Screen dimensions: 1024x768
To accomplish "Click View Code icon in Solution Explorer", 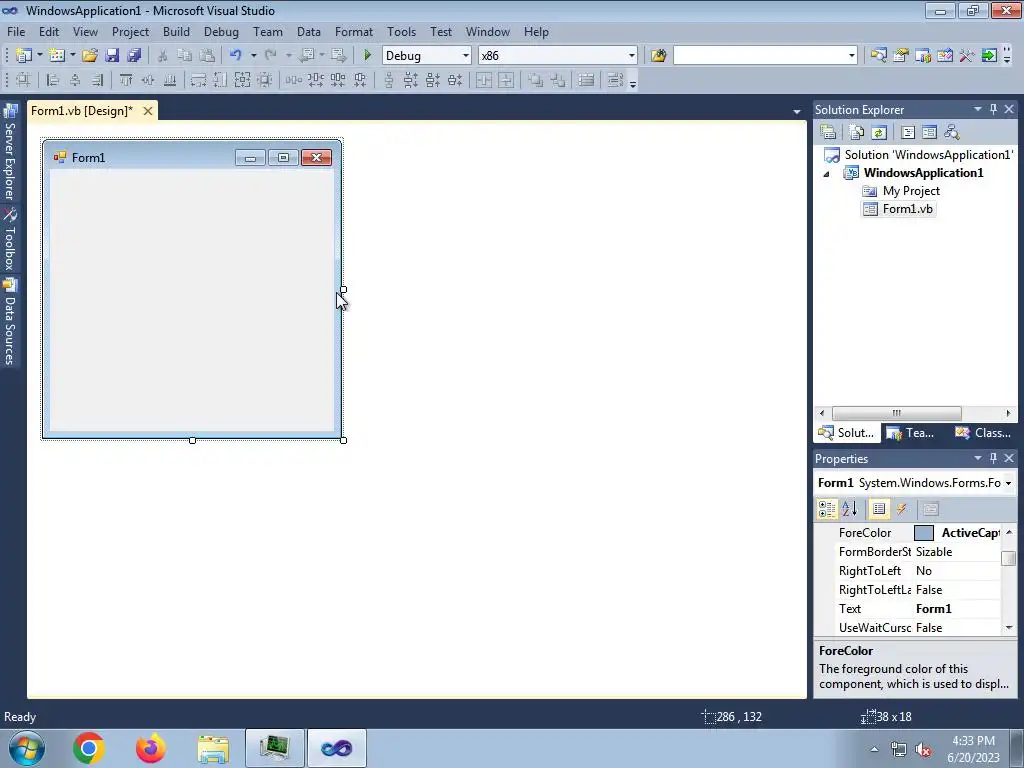I will (908, 133).
